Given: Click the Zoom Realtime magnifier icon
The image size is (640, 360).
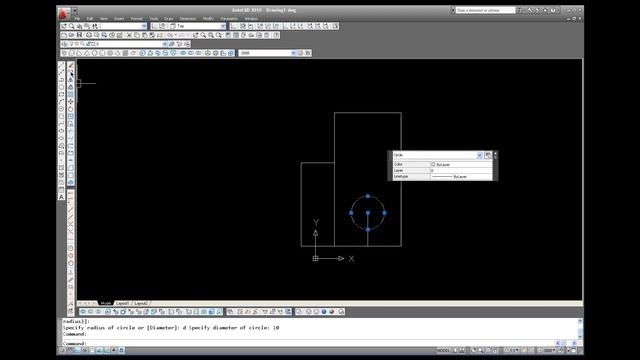Looking at the screenshot, I should point(203,35).
